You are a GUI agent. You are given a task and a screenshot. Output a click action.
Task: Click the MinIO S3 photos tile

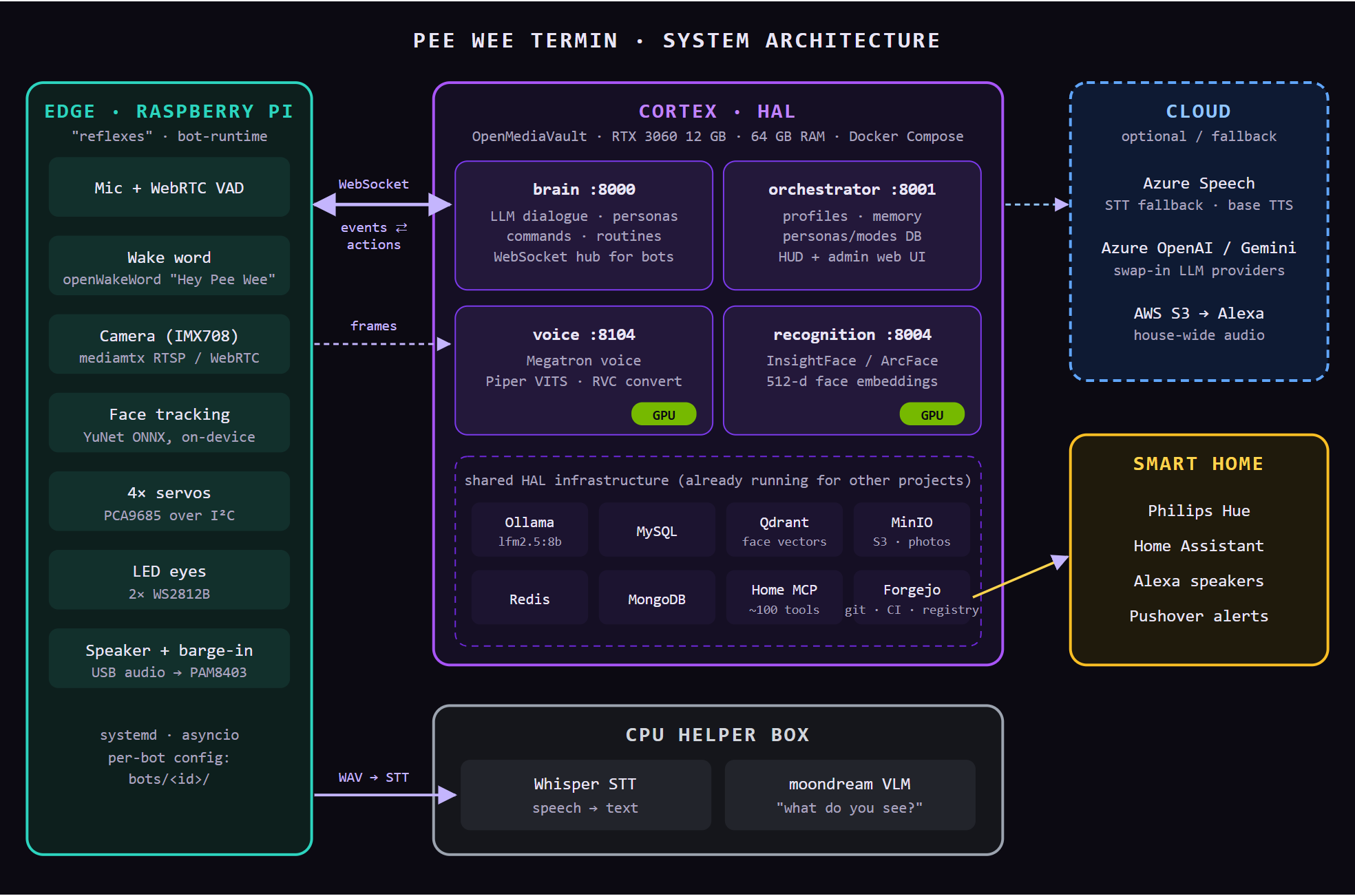tap(912, 530)
